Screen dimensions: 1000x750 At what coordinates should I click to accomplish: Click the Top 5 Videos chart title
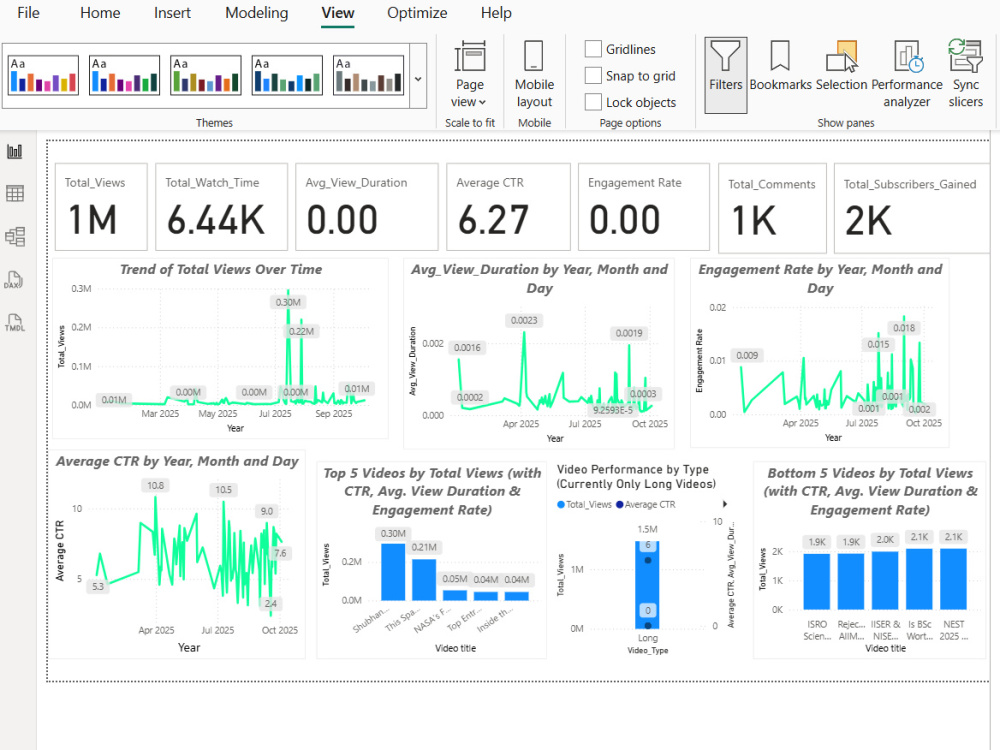(x=432, y=491)
